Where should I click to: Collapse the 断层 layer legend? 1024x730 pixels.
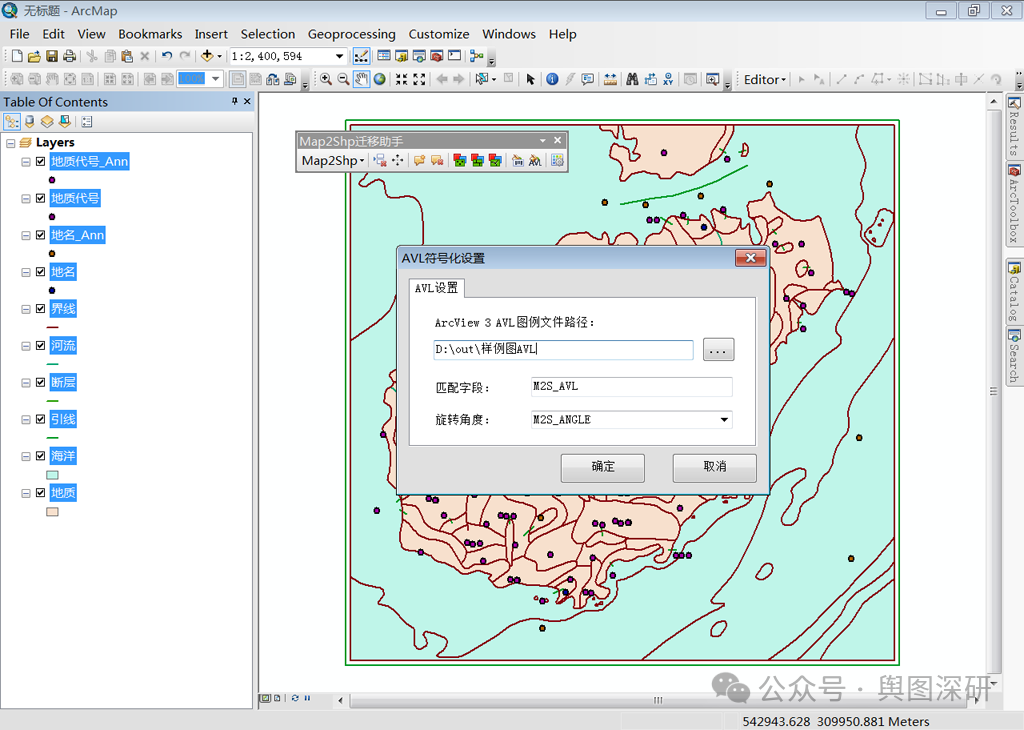click(x=25, y=383)
